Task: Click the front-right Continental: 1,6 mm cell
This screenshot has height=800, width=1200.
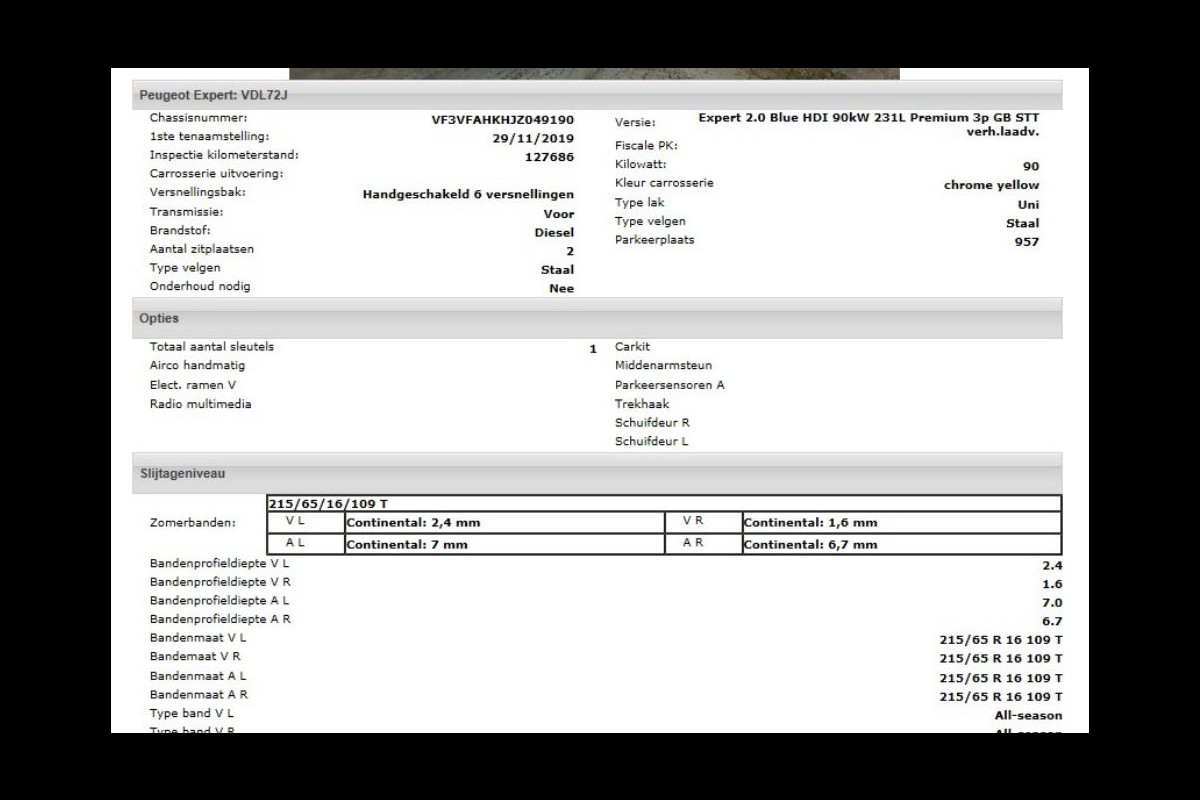Action: point(810,523)
